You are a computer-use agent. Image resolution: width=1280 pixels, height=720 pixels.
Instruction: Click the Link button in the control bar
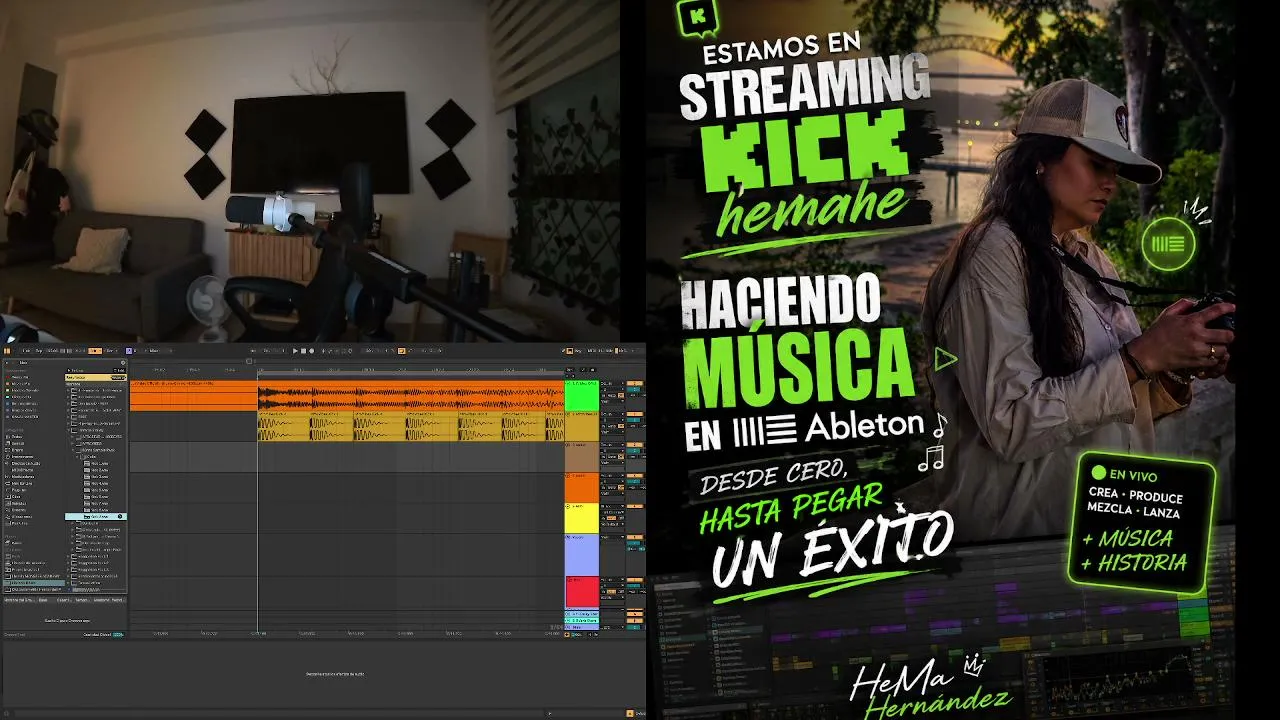click(27, 351)
